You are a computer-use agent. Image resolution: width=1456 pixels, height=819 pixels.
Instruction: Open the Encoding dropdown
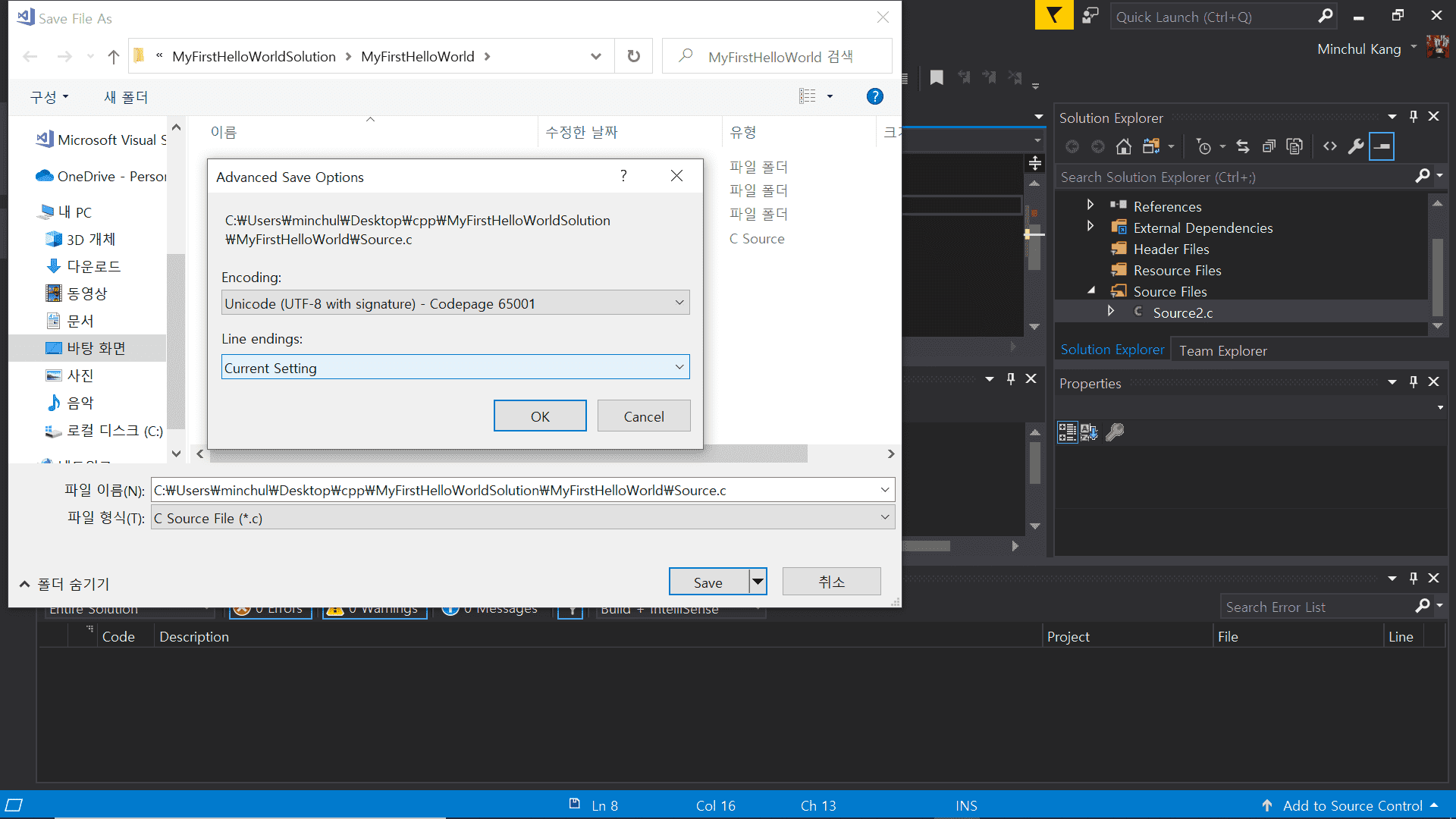[455, 303]
